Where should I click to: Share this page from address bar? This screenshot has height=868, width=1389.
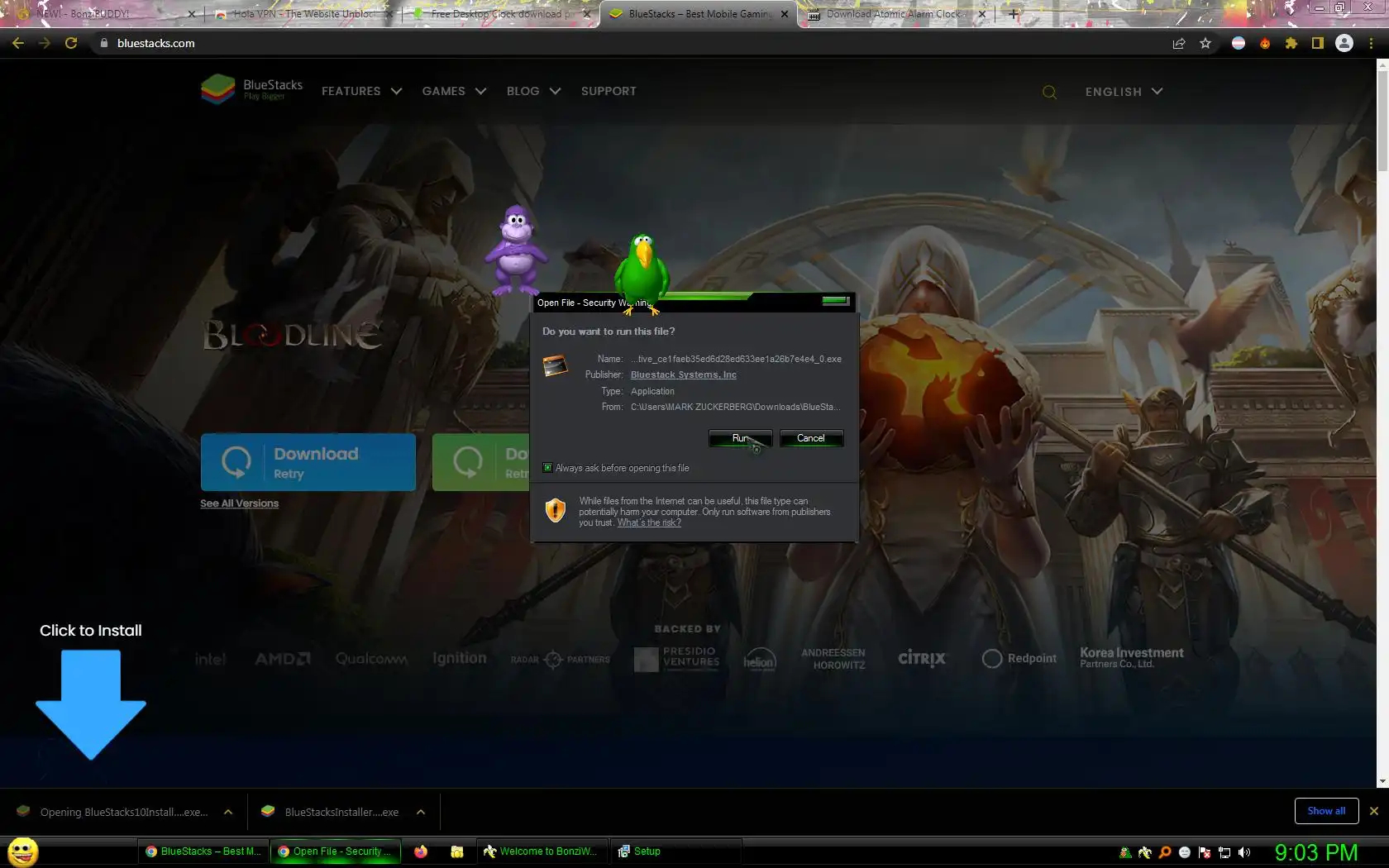coord(1179,43)
